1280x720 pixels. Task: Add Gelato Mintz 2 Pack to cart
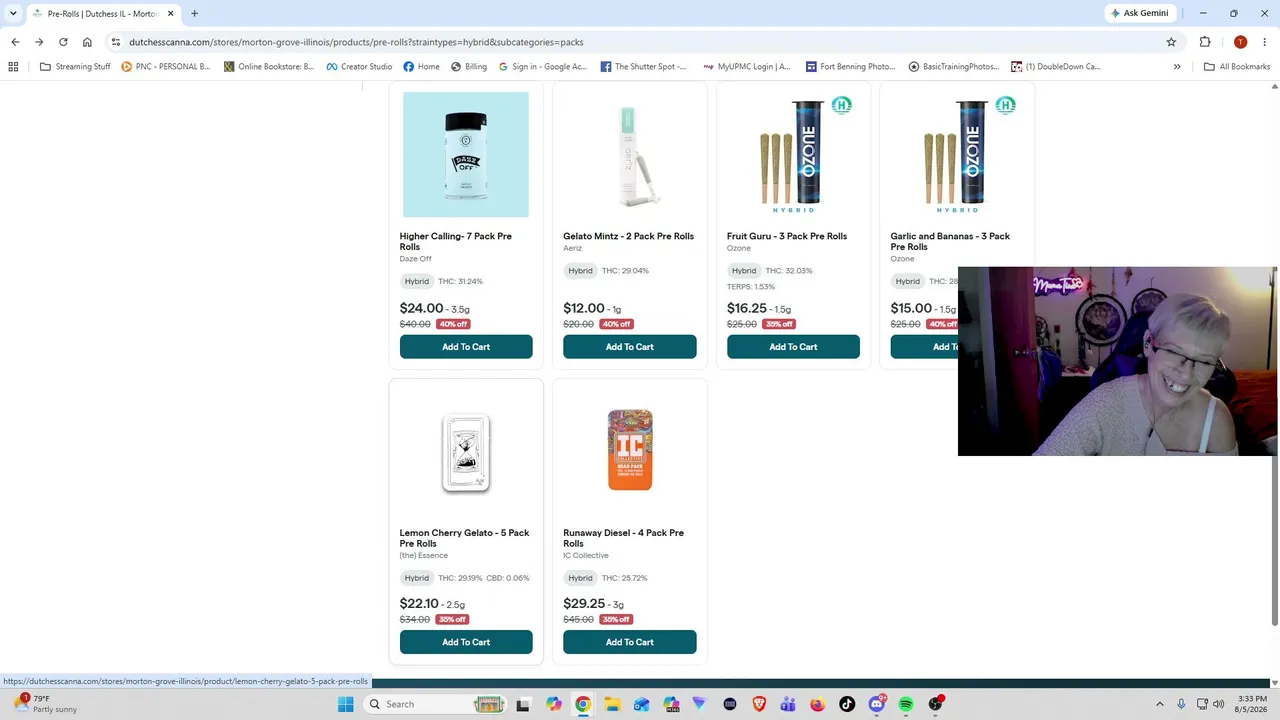[x=630, y=347]
